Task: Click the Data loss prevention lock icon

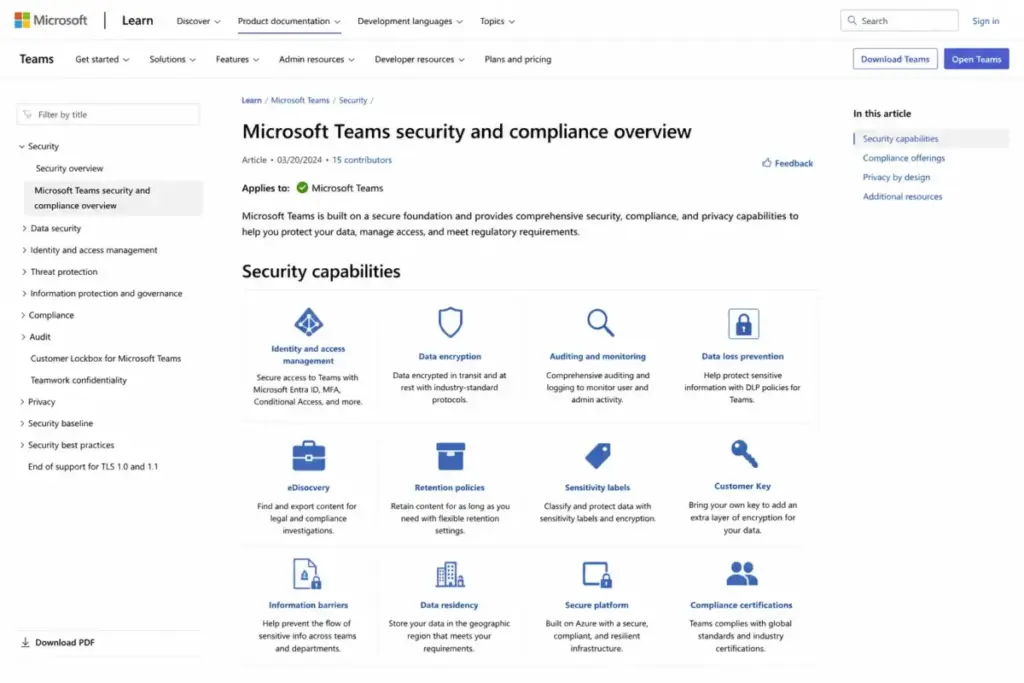Action: [743, 323]
